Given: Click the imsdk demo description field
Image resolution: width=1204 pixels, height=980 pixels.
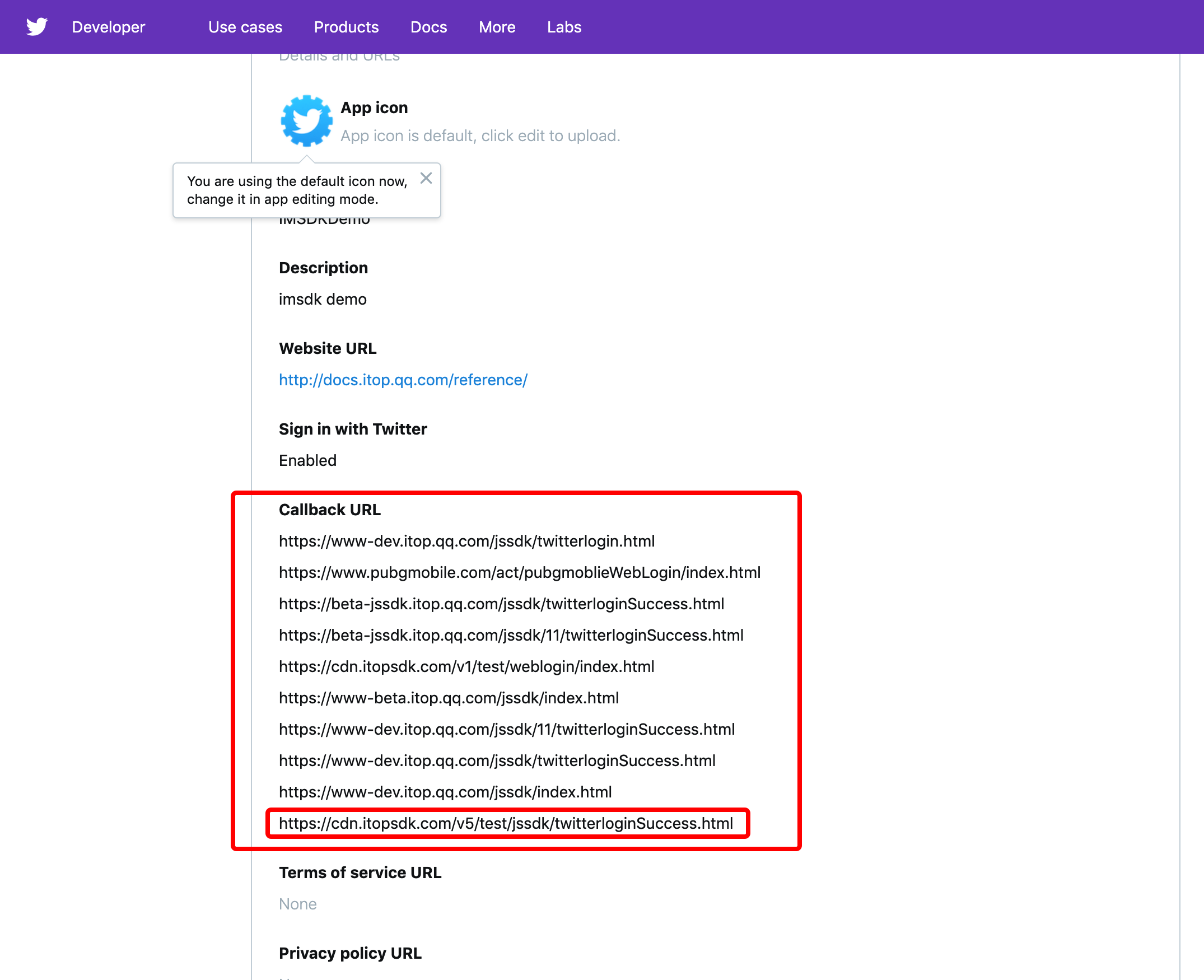Looking at the screenshot, I should coord(322,298).
